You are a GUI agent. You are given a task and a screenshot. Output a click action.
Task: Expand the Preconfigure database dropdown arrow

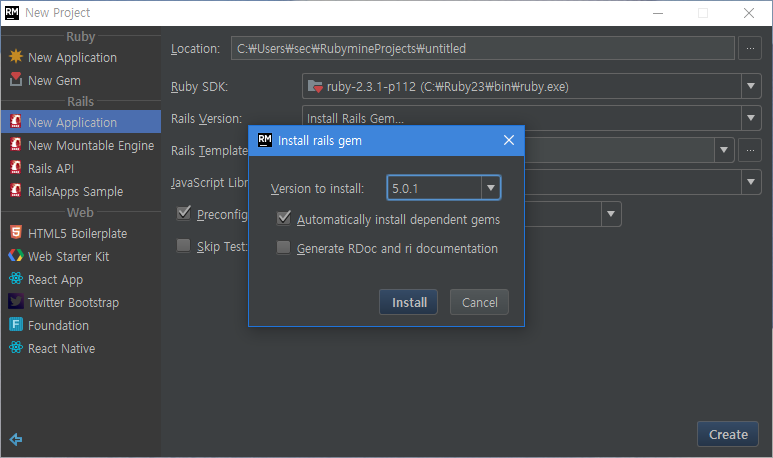click(611, 214)
